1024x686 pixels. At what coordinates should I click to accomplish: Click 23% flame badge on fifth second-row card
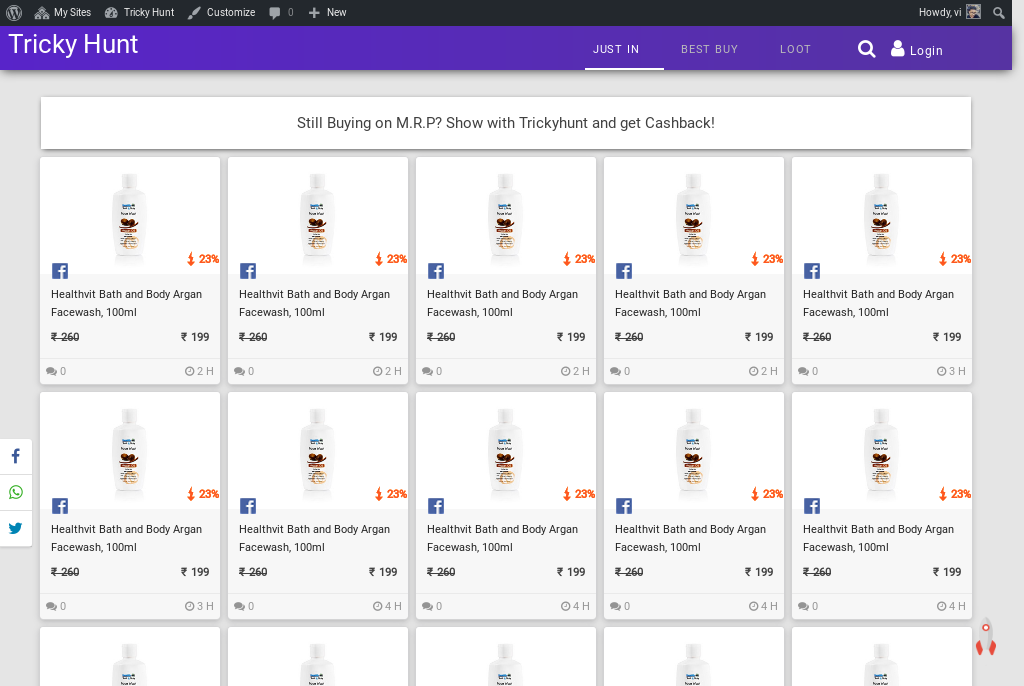click(955, 494)
